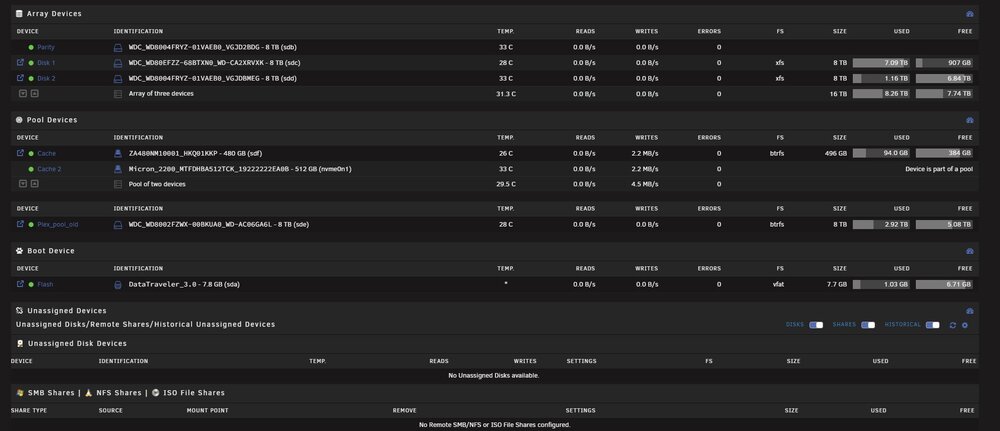Click Disk 2 free bar showing 6.84 TB
1000x431 pixels.
(x=944, y=78)
